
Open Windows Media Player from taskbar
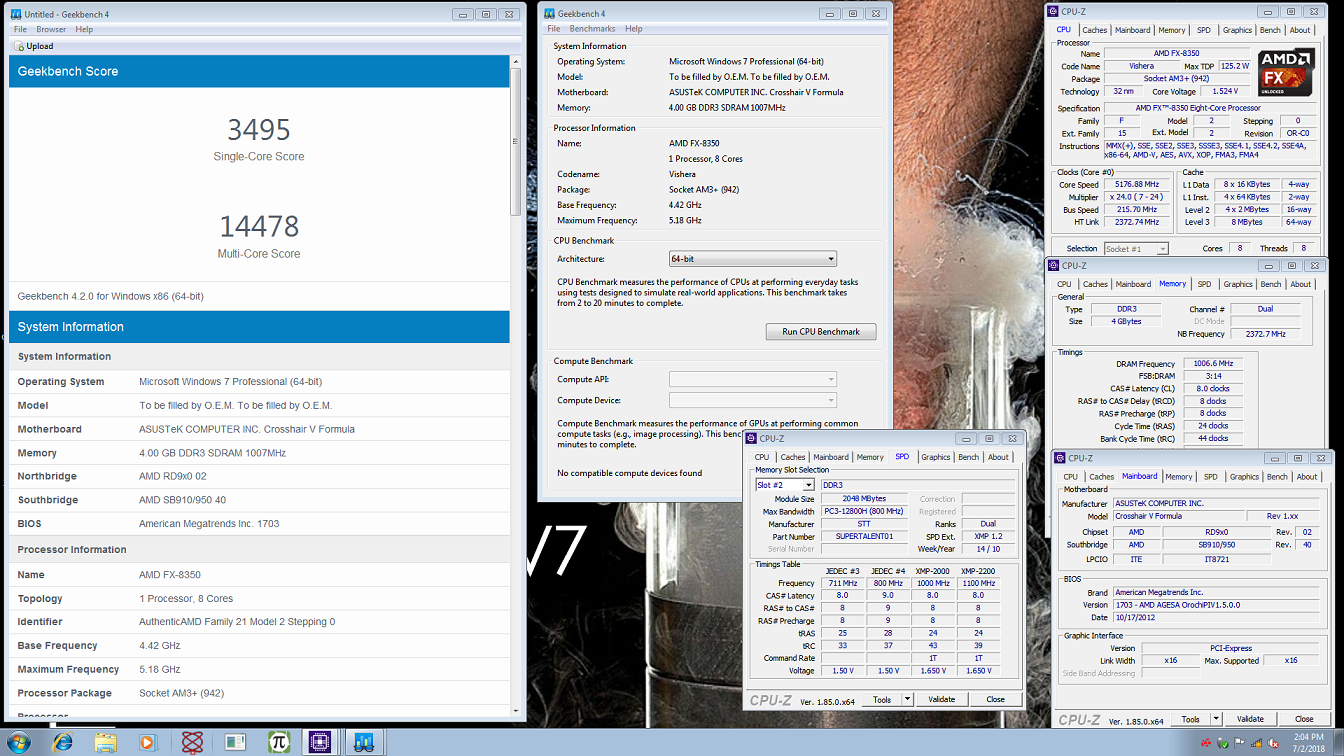coord(148,742)
